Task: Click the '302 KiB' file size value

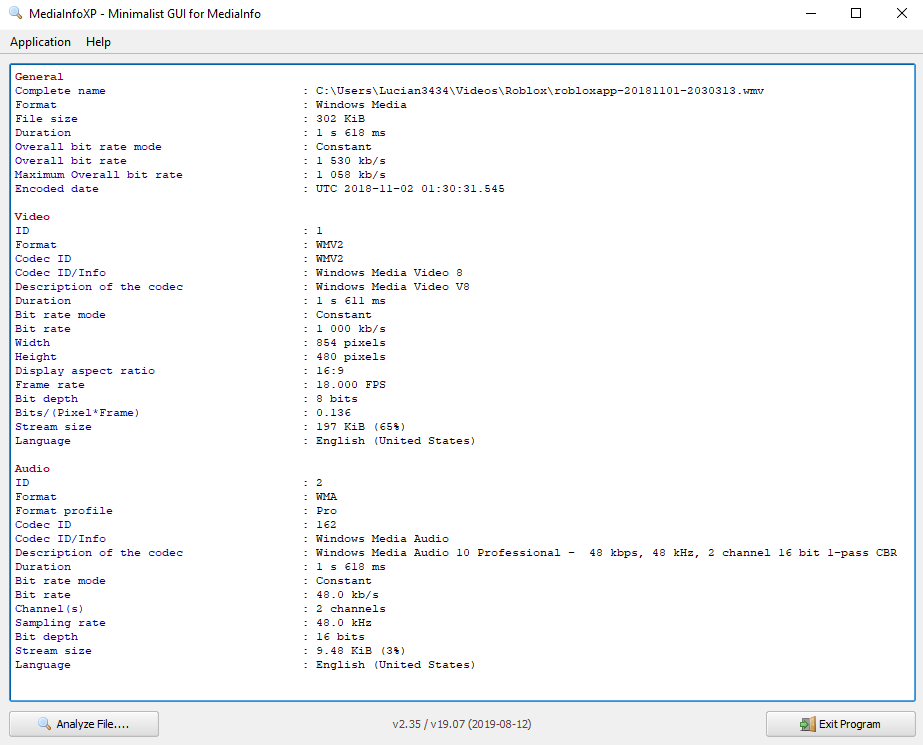Action: (x=340, y=119)
